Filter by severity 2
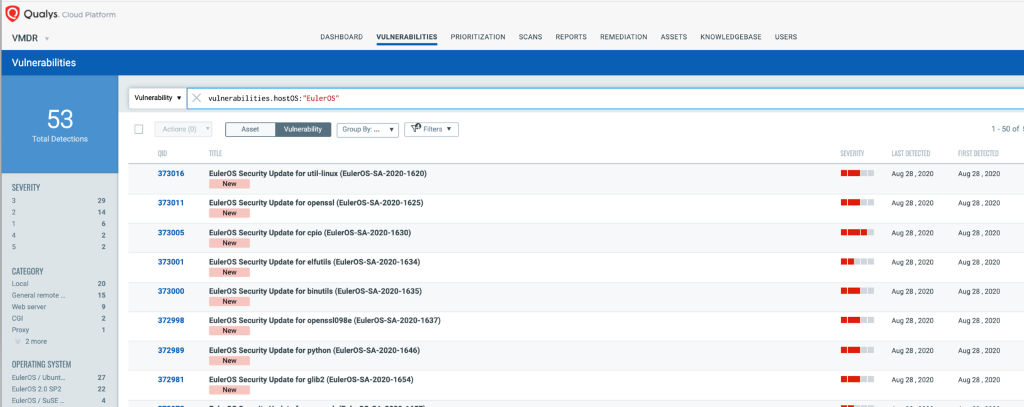The image size is (1024, 407). point(59,212)
